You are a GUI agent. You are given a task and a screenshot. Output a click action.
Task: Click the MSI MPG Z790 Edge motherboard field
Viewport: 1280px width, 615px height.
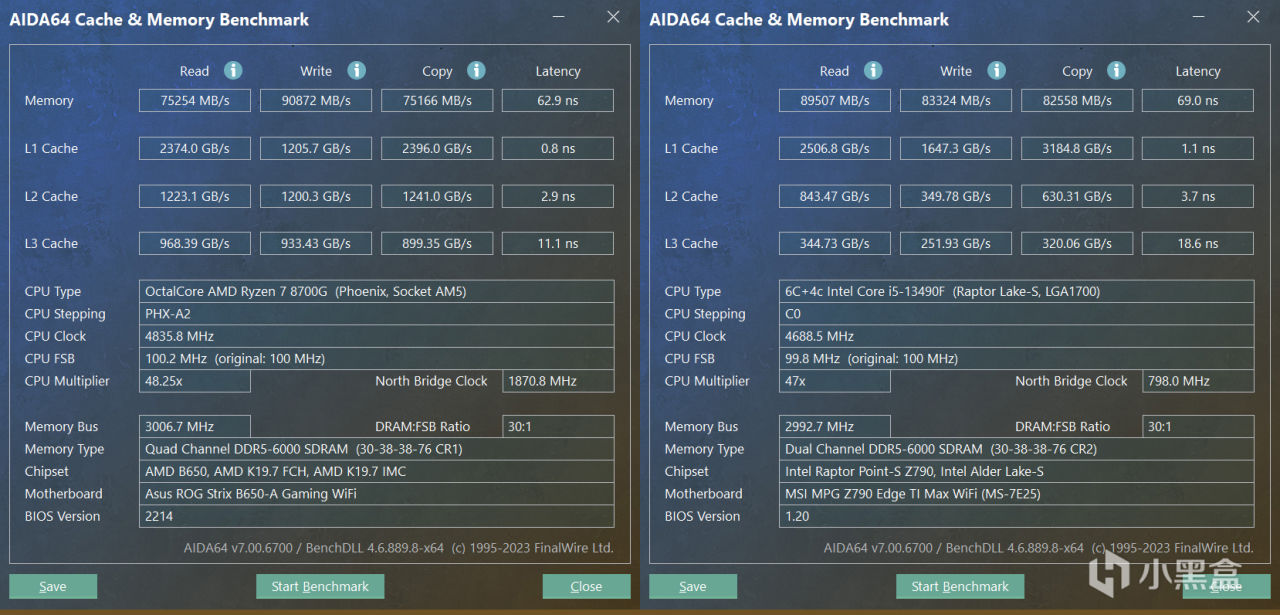[1017, 494]
